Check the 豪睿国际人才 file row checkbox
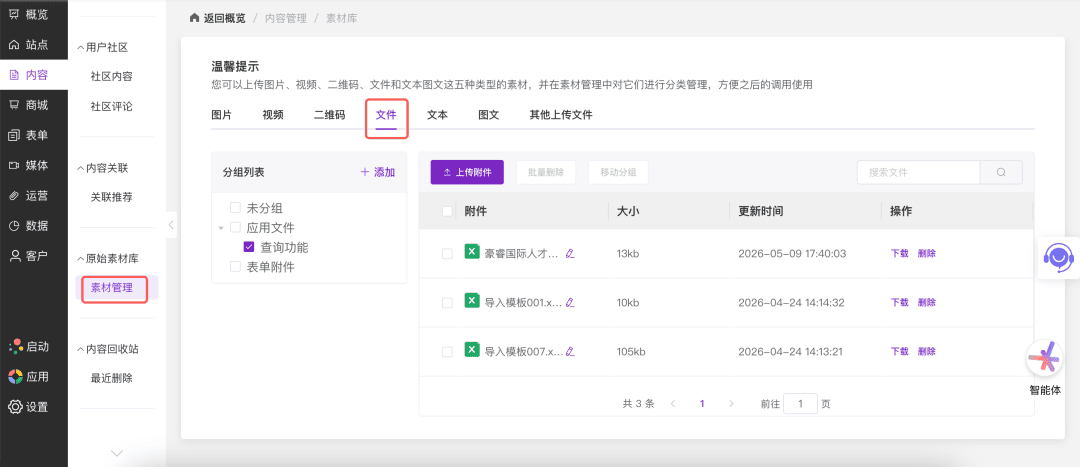1080x467 pixels. (448, 253)
